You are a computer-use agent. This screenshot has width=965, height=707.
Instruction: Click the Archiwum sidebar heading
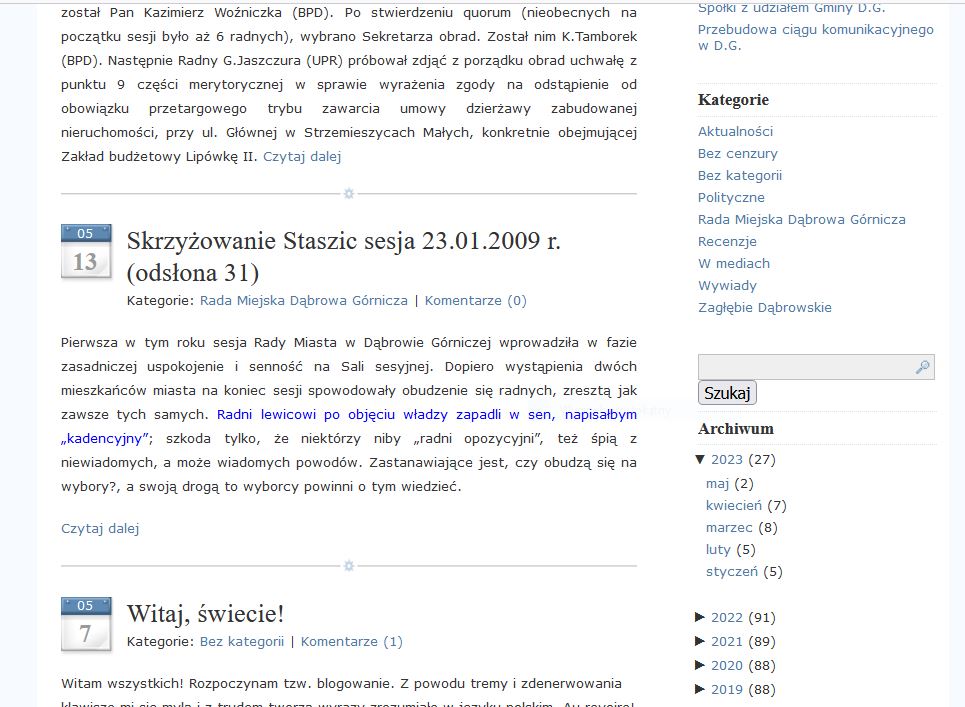(735, 429)
